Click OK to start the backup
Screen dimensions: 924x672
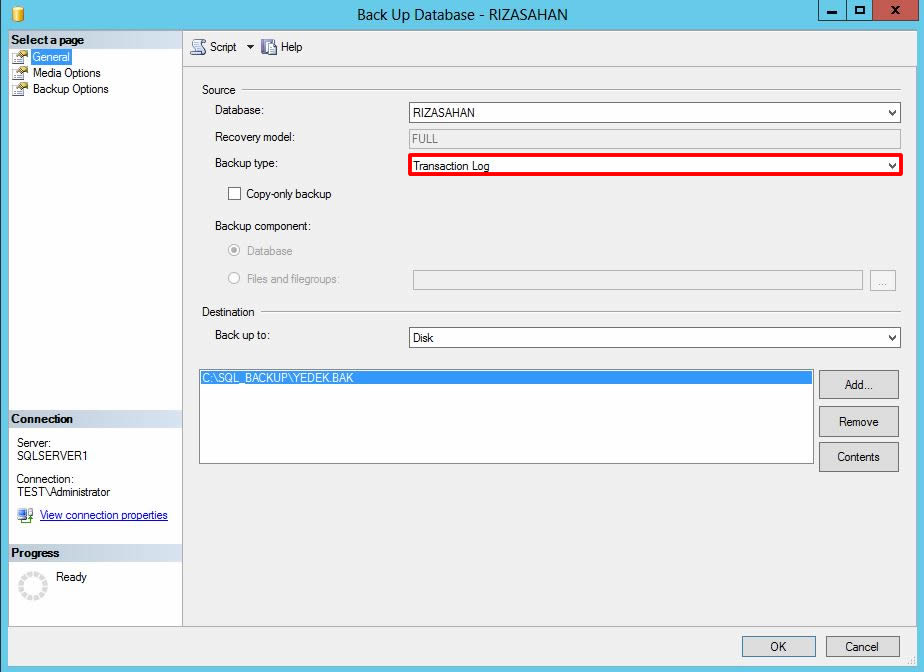(x=778, y=647)
